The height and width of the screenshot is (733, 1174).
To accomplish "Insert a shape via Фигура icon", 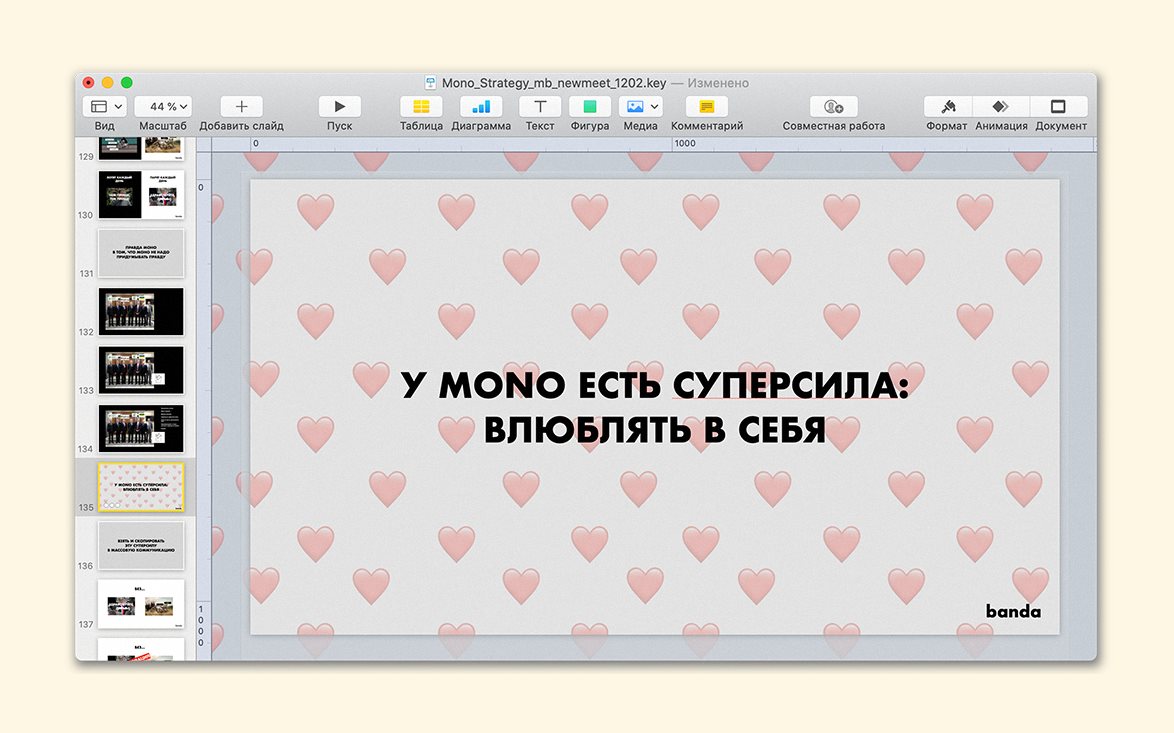I will (589, 106).
